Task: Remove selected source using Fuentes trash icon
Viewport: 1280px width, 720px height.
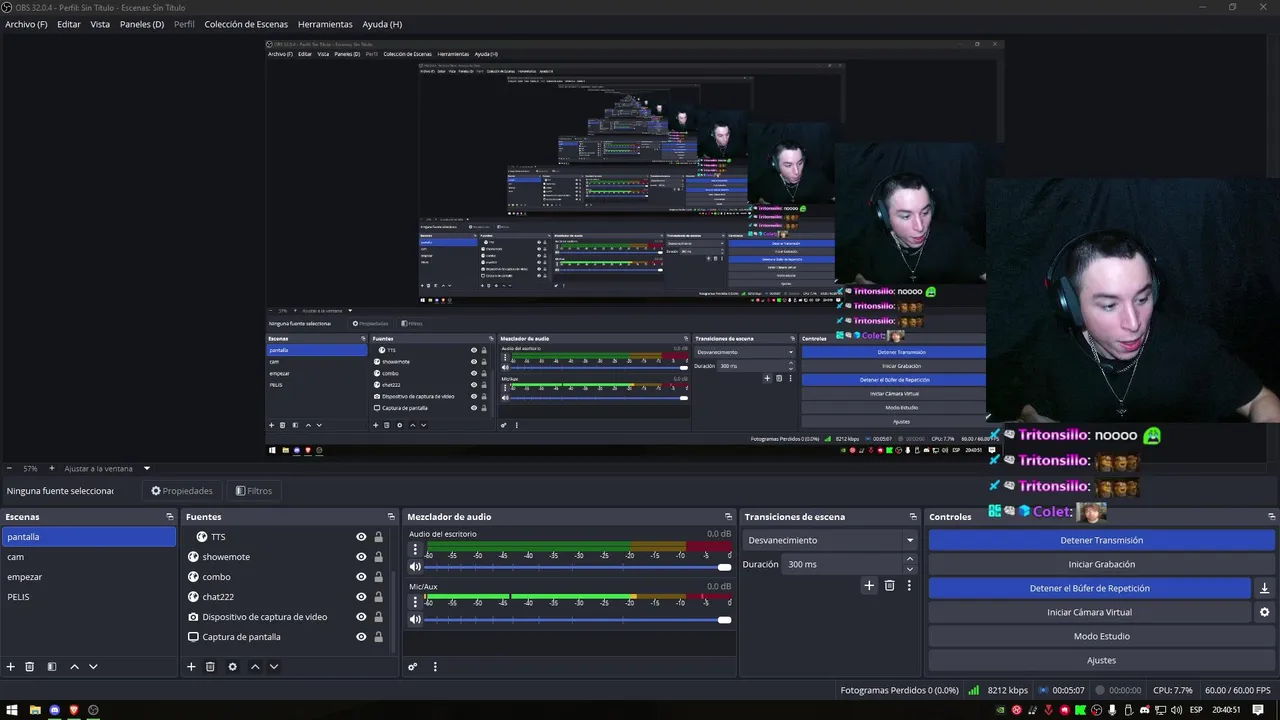Action: pos(210,667)
